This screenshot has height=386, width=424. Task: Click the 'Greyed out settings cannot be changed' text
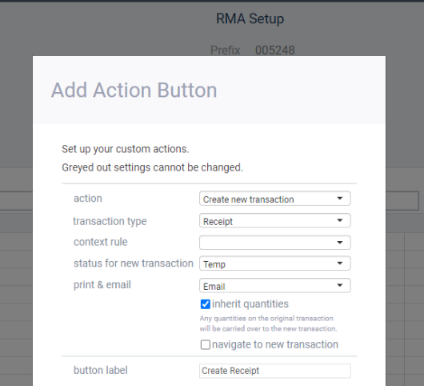coord(152,167)
